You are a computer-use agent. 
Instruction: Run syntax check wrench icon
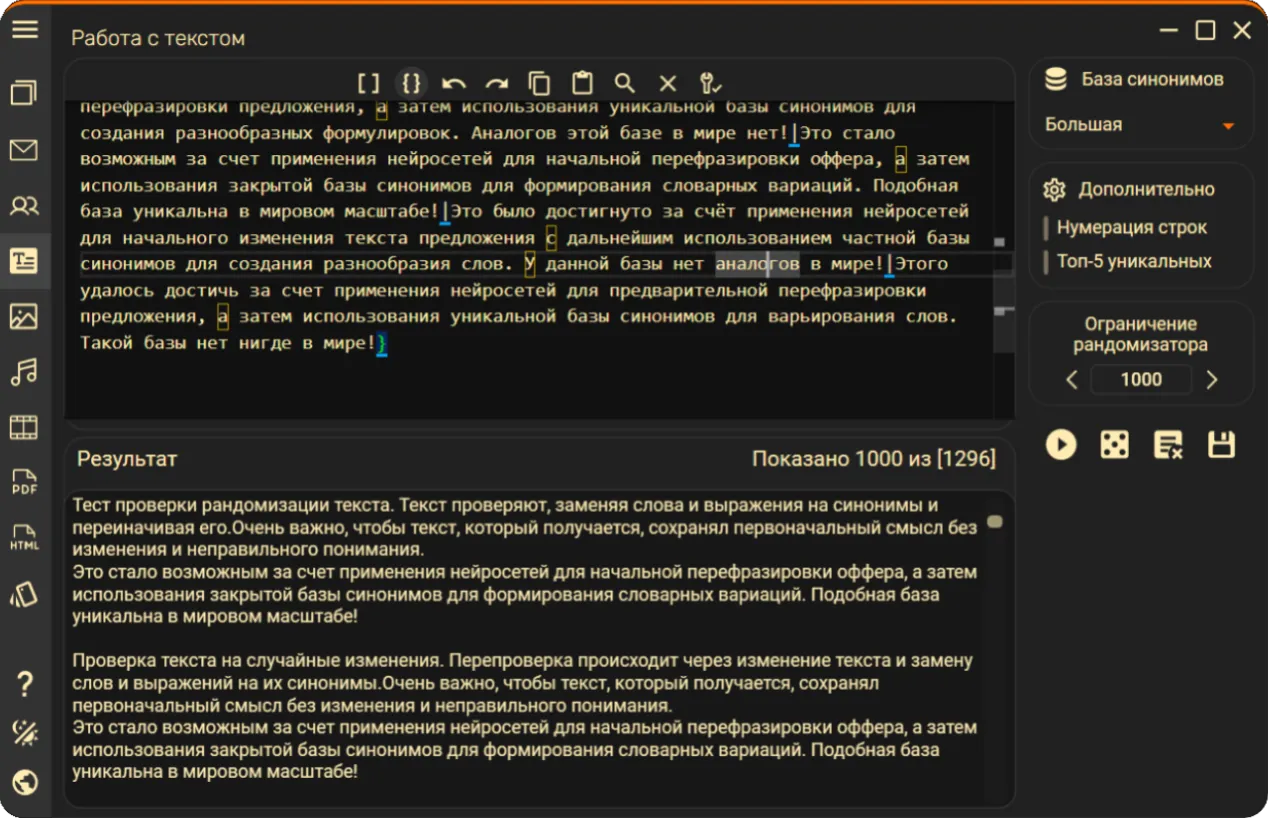[x=711, y=83]
